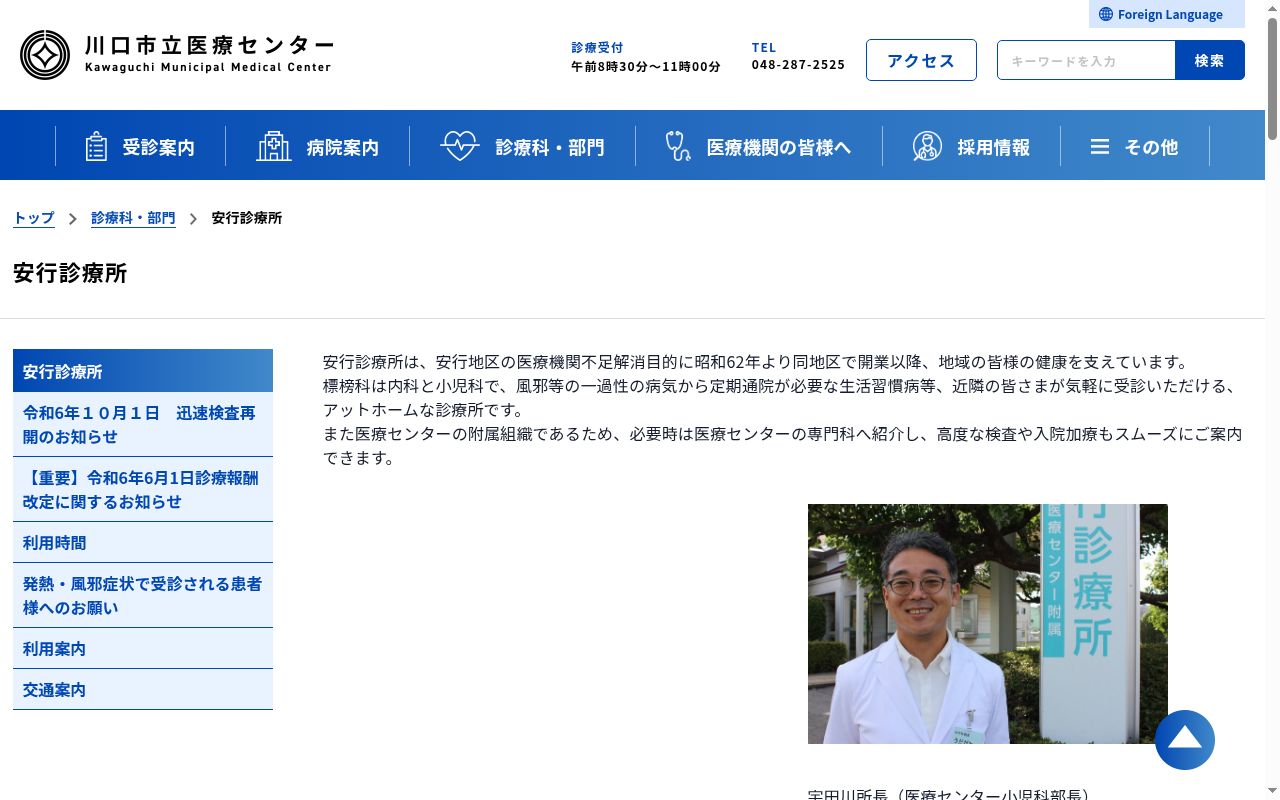This screenshot has height=800, width=1280.
Task: Open the 病院案内 navigation menu
Action: 317,146
